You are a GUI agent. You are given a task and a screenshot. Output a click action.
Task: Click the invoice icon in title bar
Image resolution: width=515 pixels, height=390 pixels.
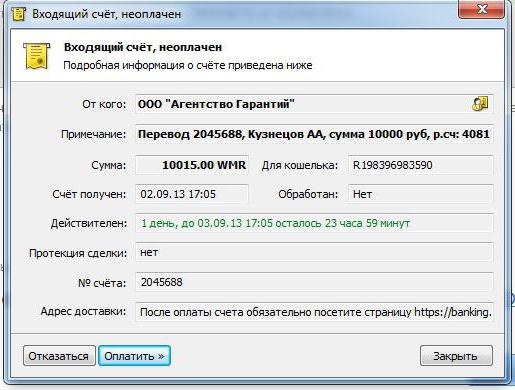(18, 14)
